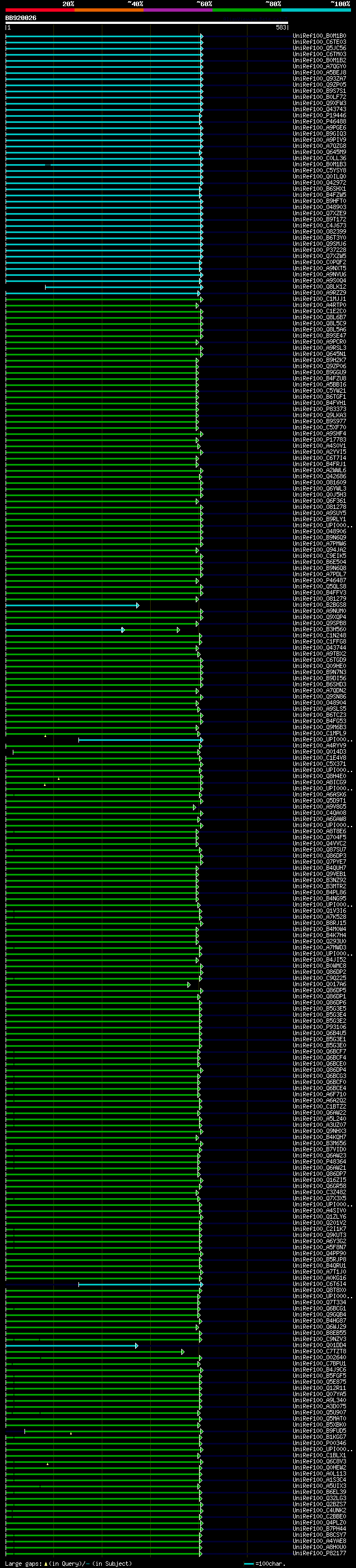Select hit label UniRef100_B9RLY1
Screen dimensions: 356x1568
pyautogui.click(x=319, y=519)
